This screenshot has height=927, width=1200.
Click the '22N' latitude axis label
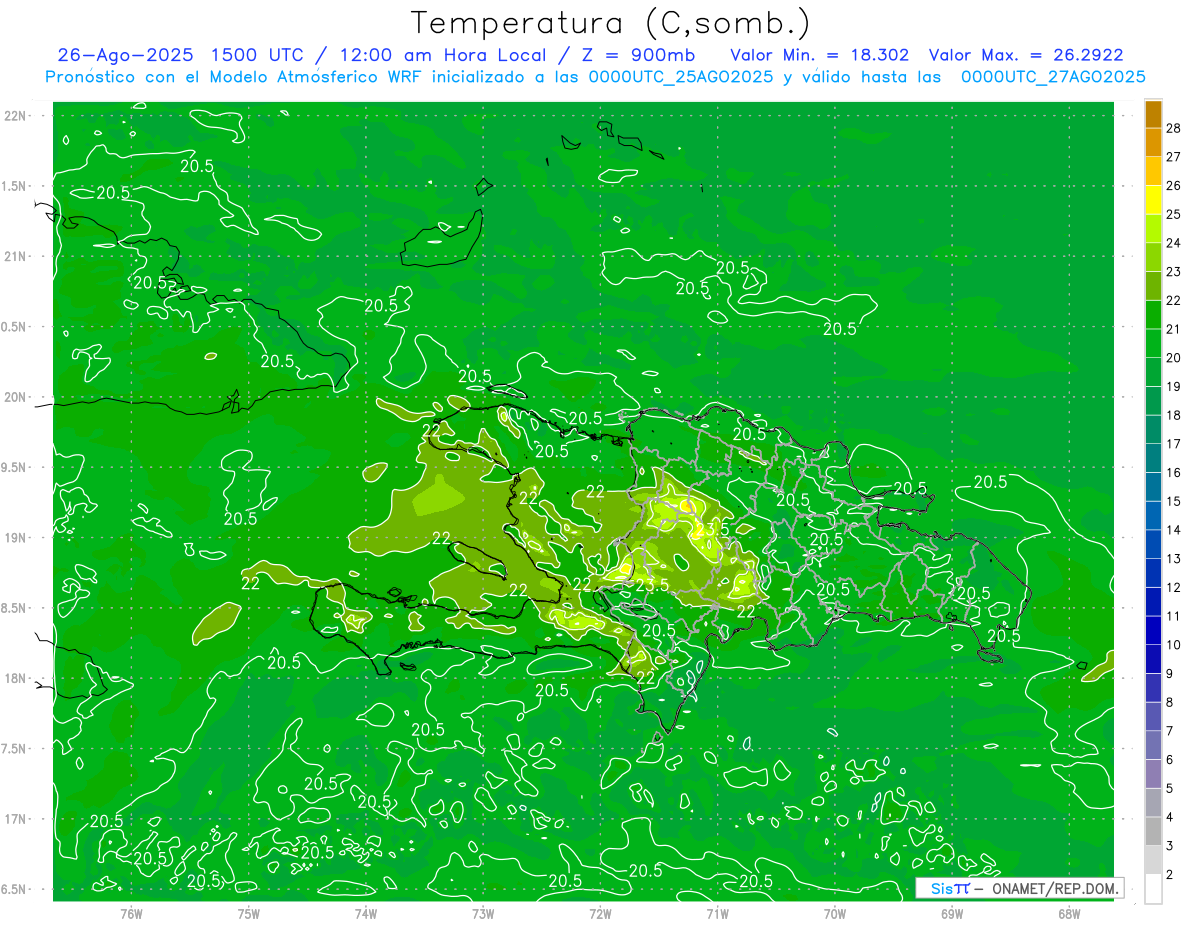[15, 116]
